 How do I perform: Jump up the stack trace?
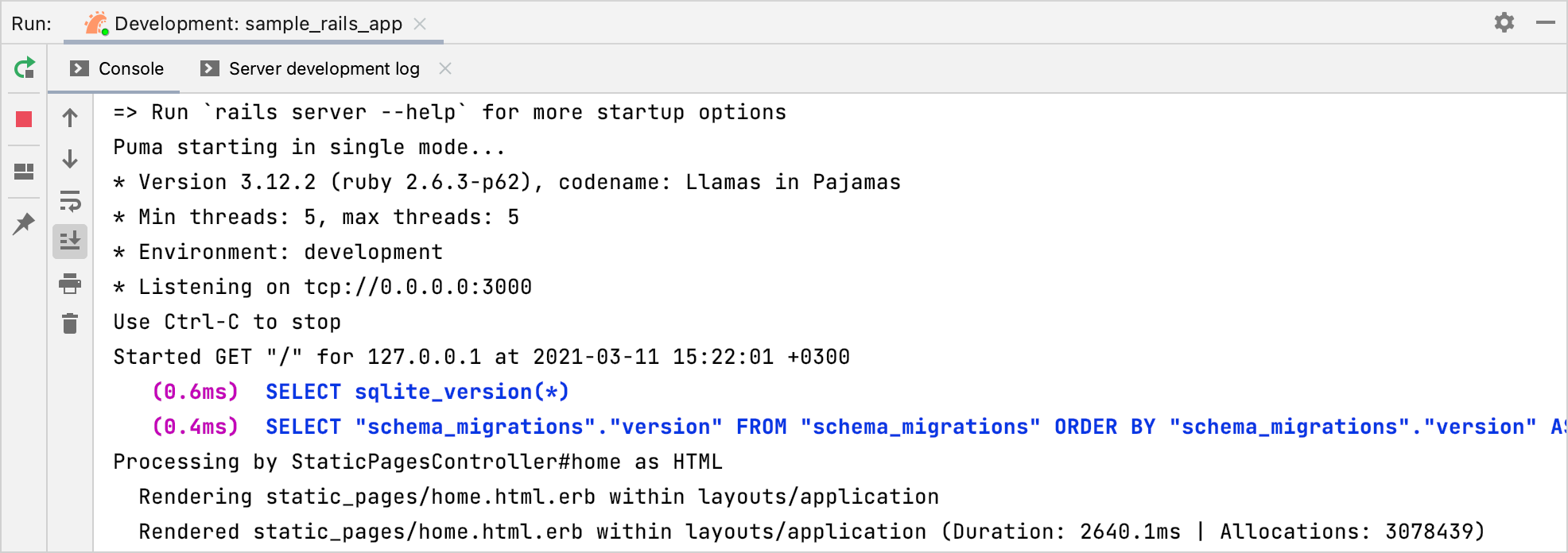[x=70, y=118]
